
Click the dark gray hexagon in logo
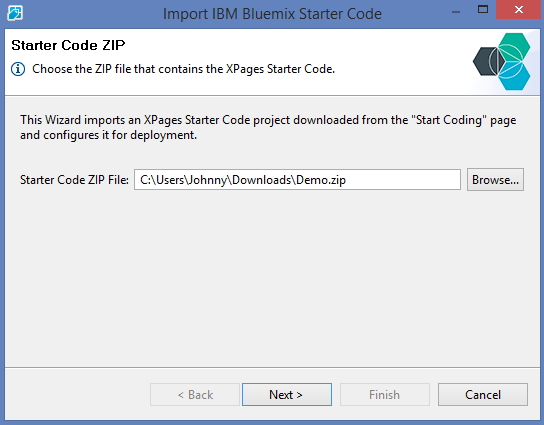point(486,61)
